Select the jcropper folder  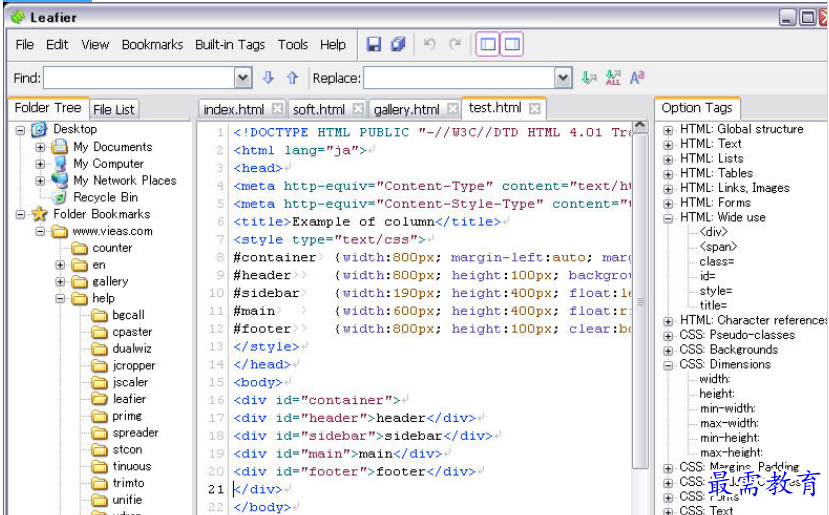coord(134,365)
